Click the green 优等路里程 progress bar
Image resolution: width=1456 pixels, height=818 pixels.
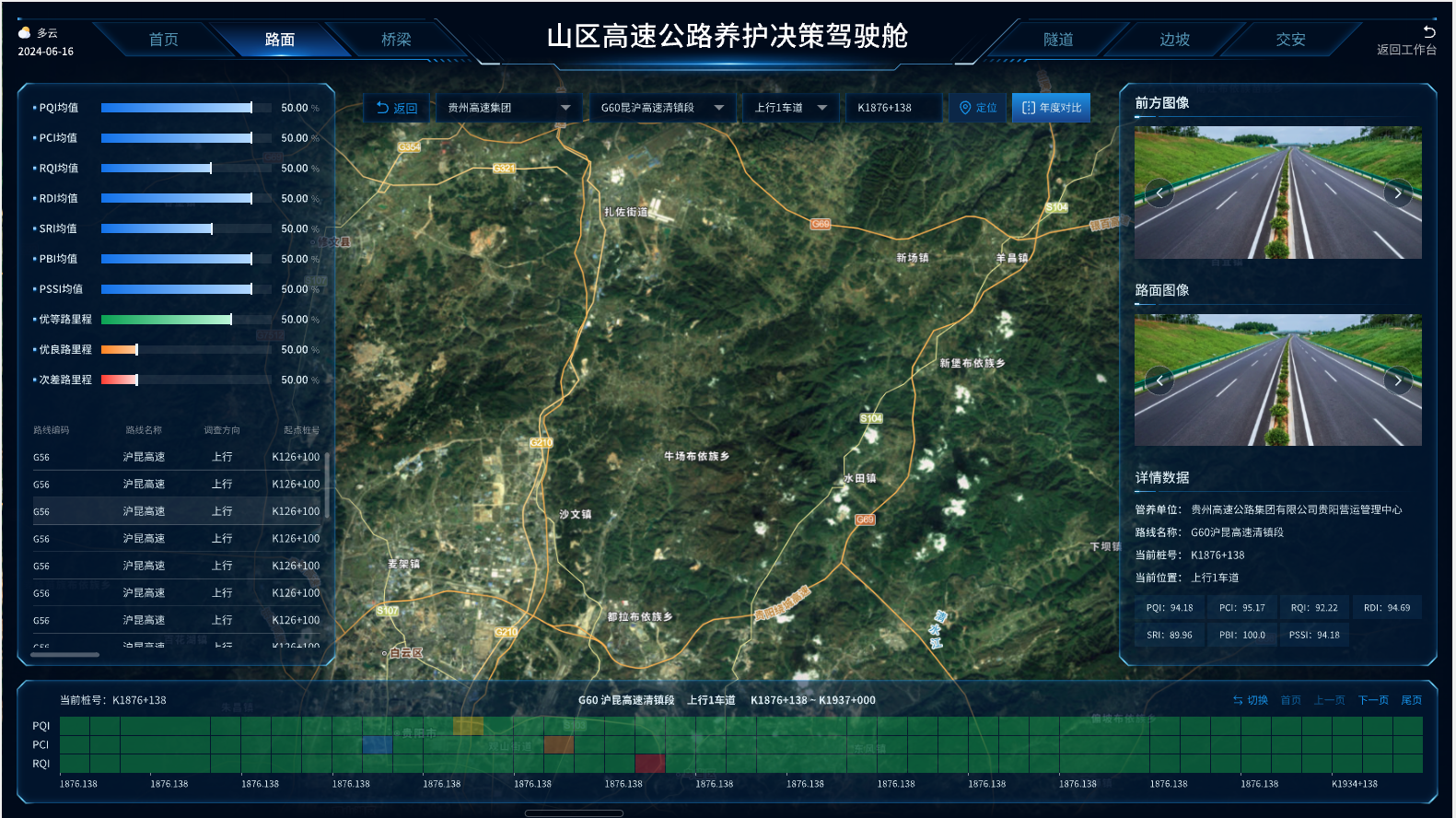coord(167,320)
